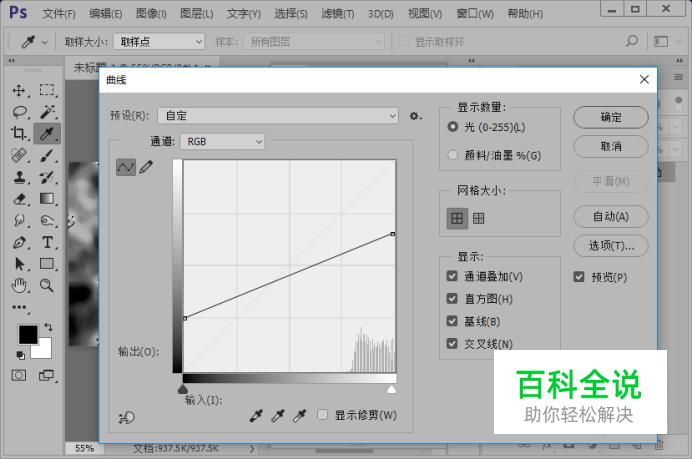Select the Rectangle shape tool
Image resolution: width=692 pixels, height=459 pixels.
tap(47, 263)
